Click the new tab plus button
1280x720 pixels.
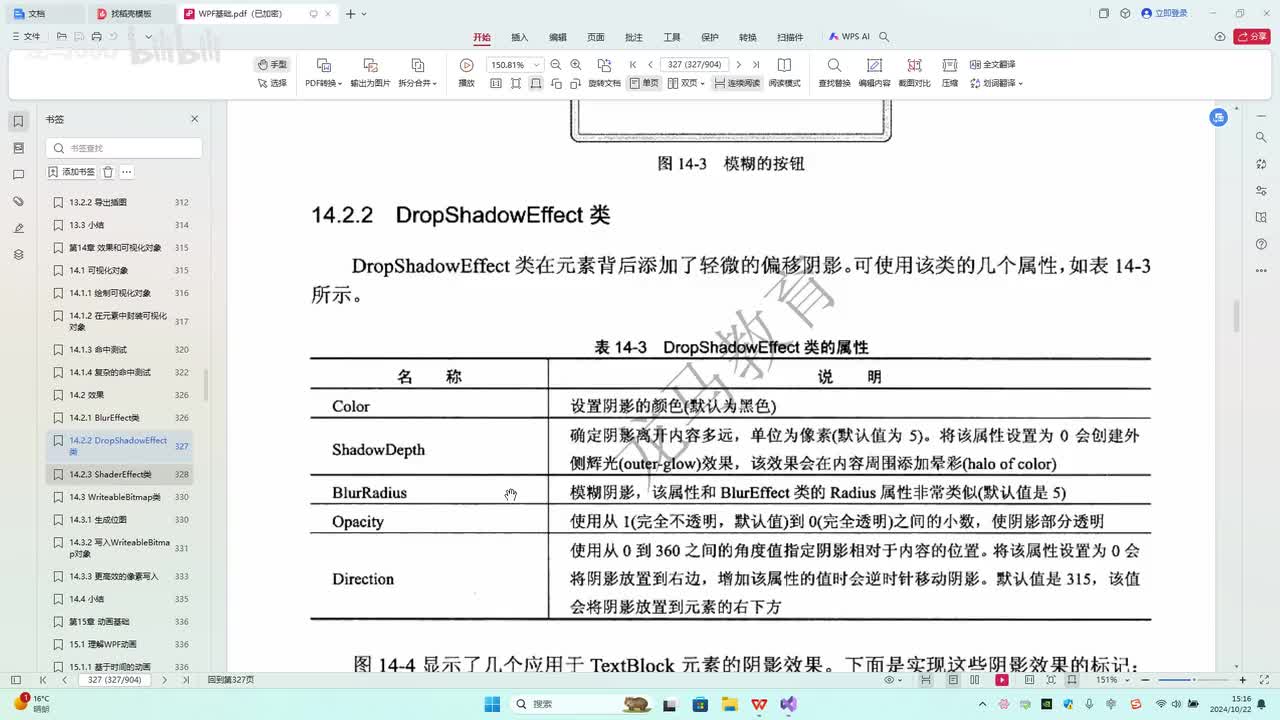pos(350,14)
